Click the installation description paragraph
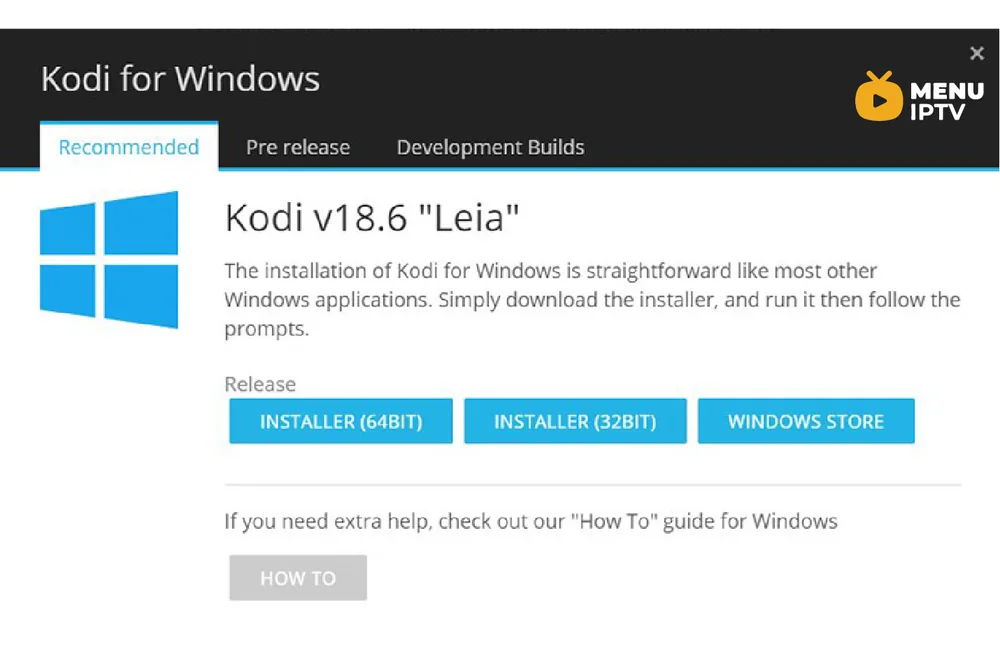This screenshot has height=668, width=1000. [x=592, y=300]
